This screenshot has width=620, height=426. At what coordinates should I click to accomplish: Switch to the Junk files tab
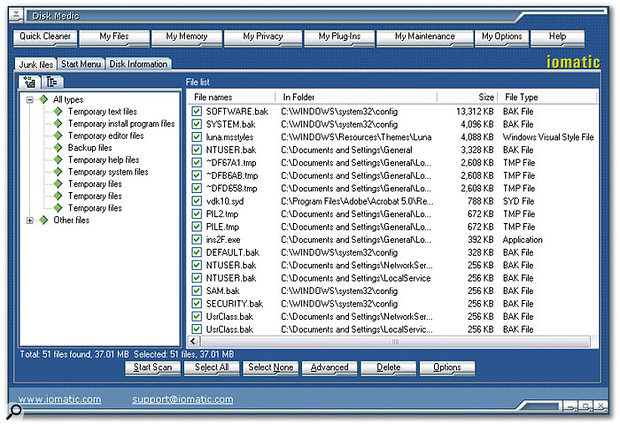pyautogui.click(x=36, y=64)
